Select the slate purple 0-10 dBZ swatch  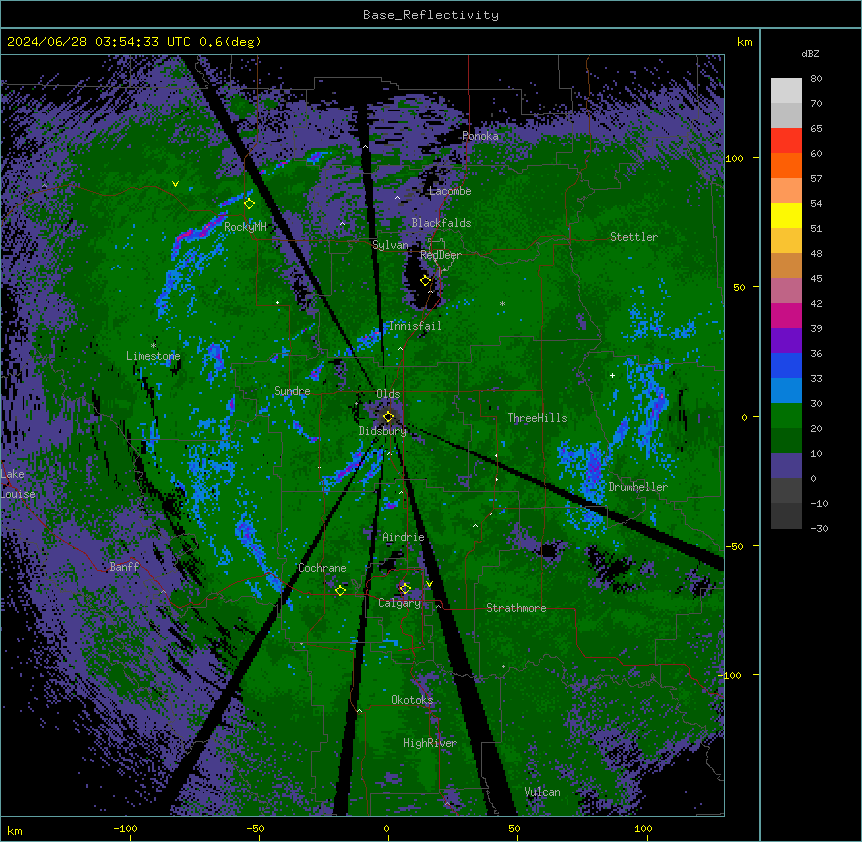(786, 466)
